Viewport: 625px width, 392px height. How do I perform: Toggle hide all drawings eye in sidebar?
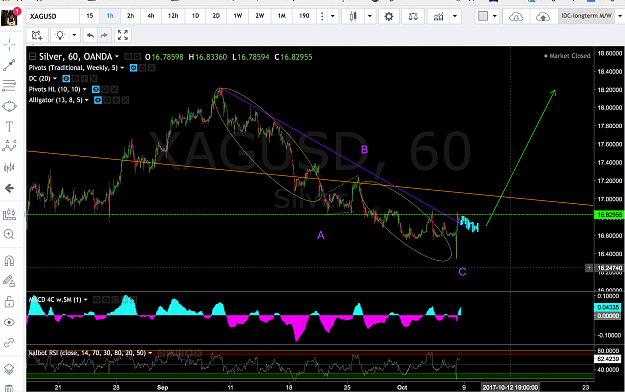pyautogui.click(x=9, y=322)
